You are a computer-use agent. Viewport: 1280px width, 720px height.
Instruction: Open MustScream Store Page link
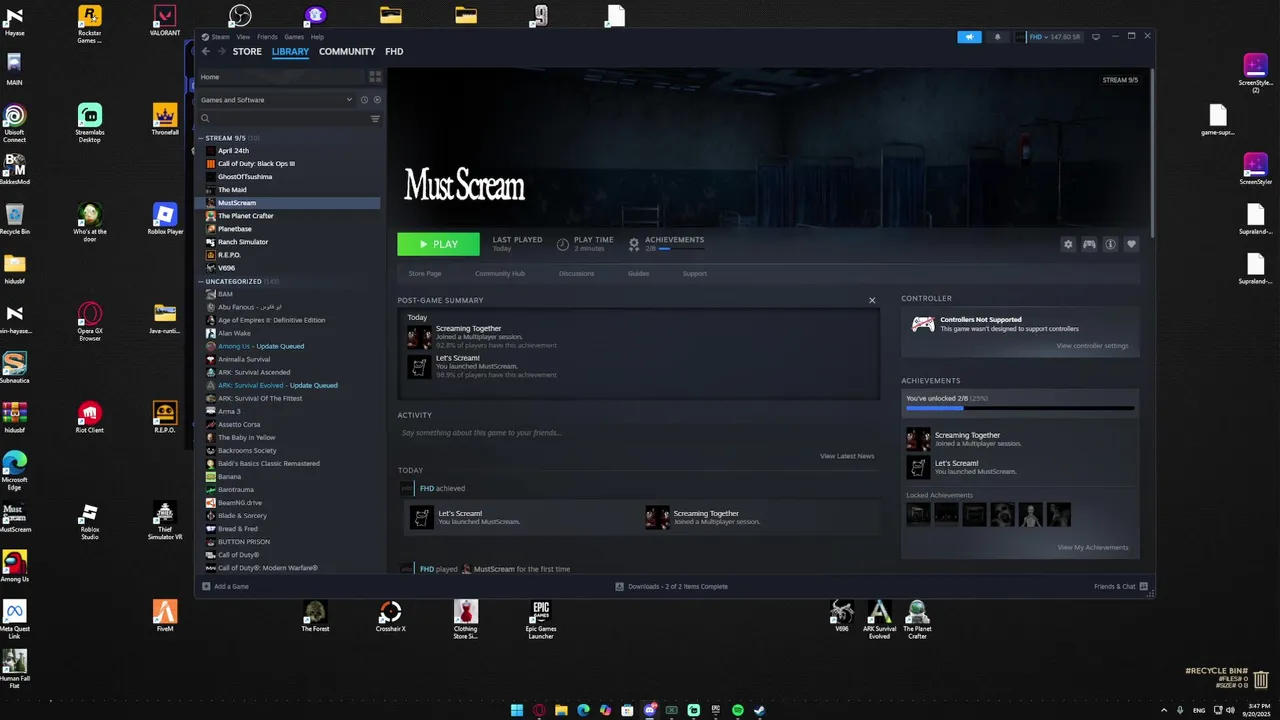tap(425, 273)
